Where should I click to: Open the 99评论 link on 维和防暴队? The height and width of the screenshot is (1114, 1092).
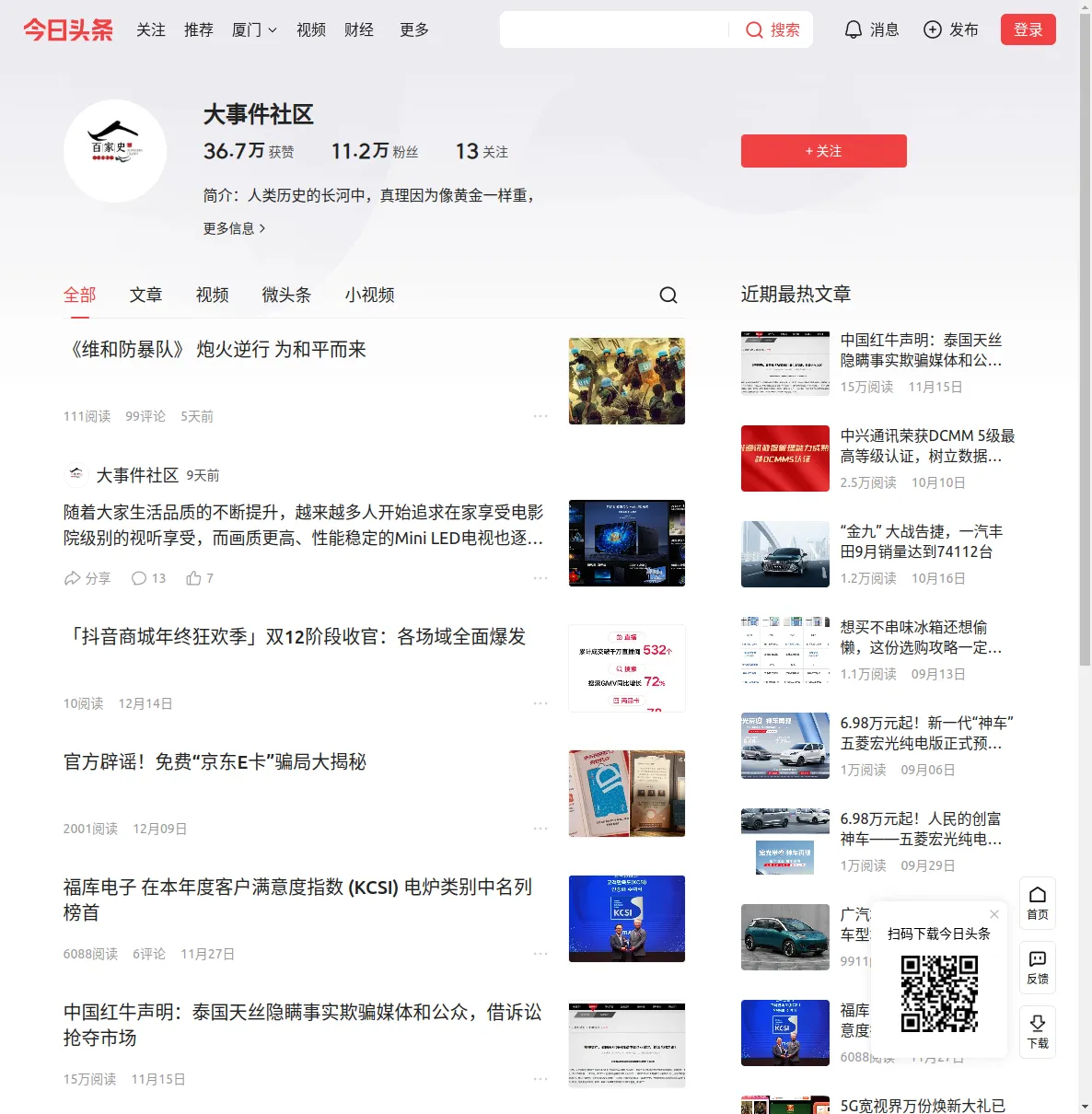145,416
